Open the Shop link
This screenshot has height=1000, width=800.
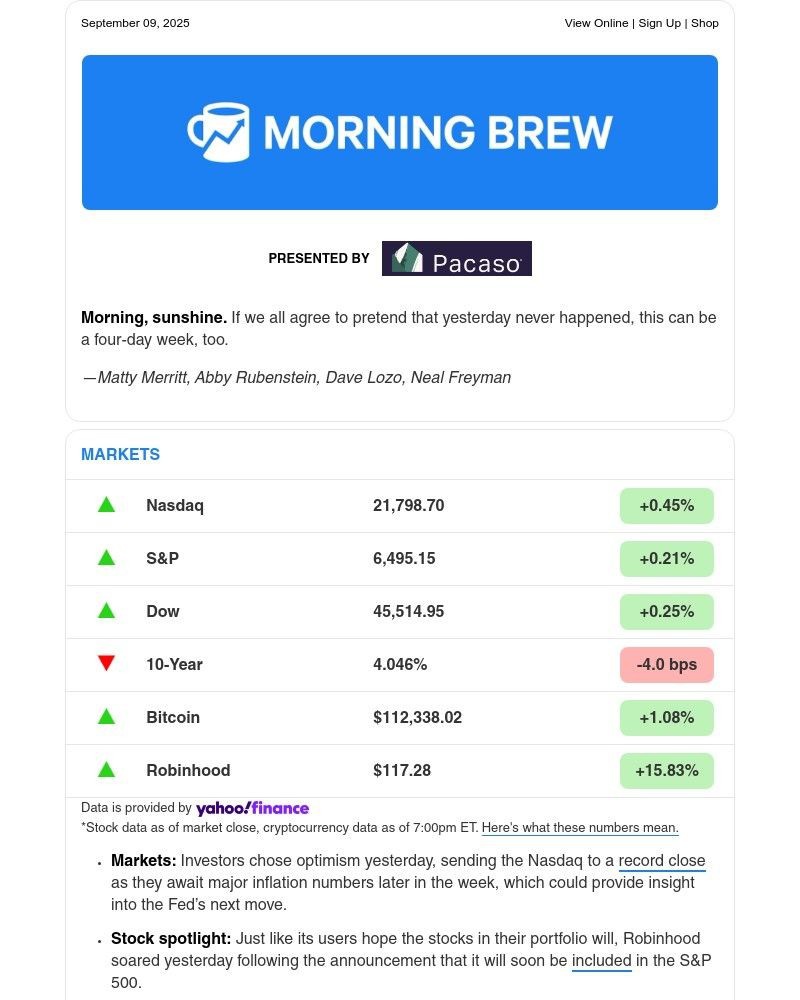tap(705, 23)
